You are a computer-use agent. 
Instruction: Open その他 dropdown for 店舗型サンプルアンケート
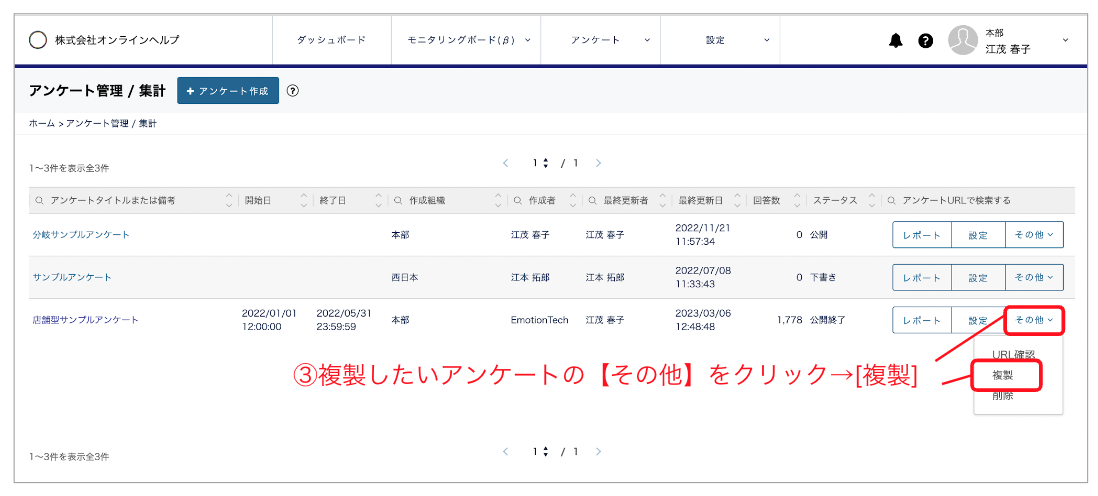coord(1034,320)
